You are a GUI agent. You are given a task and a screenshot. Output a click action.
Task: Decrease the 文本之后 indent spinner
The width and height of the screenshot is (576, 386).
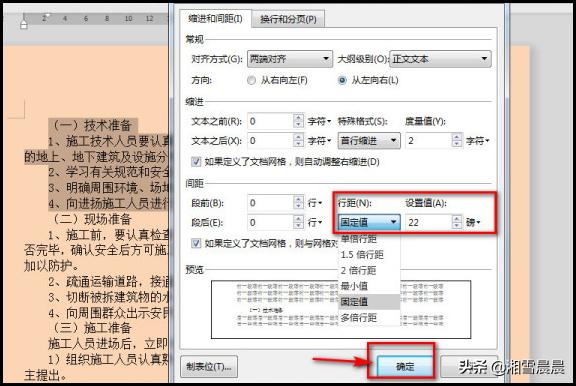click(298, 144)
